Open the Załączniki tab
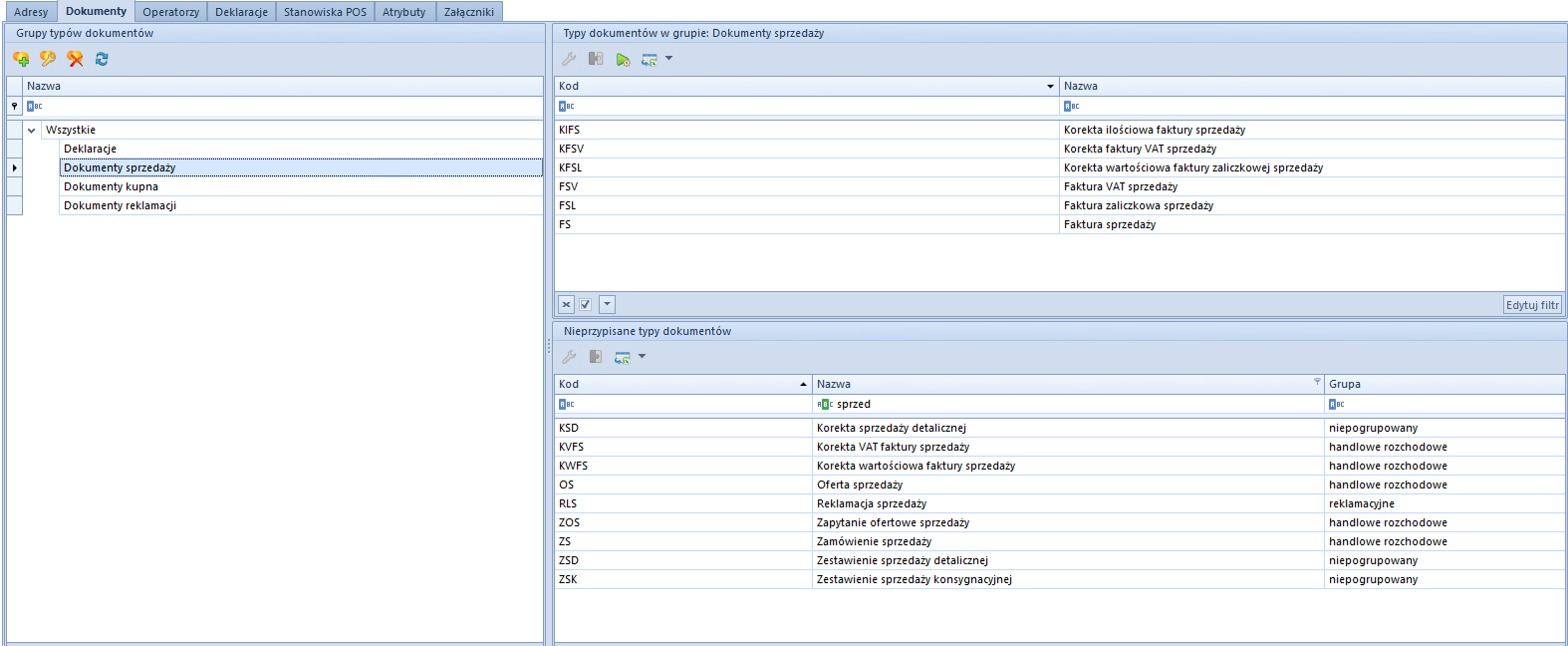The image size is (1568, 646). coord(468,12)
